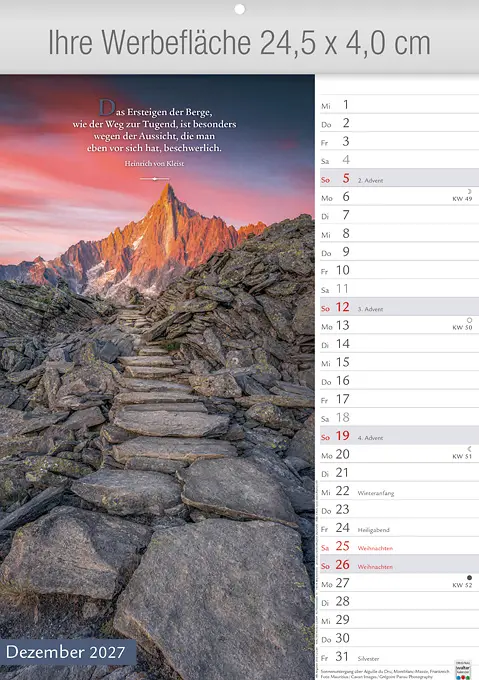This screenshot has height=680, width=479.
Task: Select the "3. Advent" label
Action: point(371,309)
